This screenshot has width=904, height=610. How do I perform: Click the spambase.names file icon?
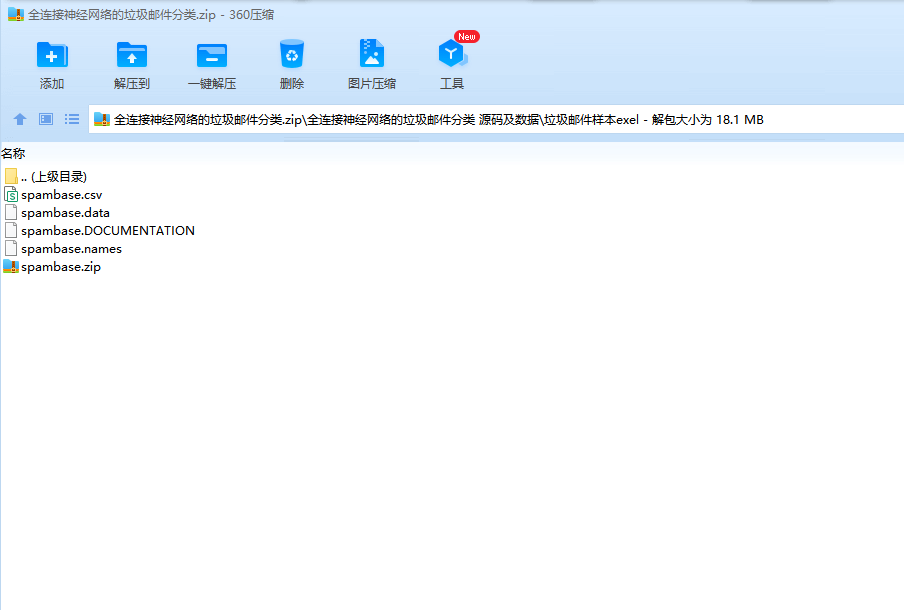tap(11, 248)
